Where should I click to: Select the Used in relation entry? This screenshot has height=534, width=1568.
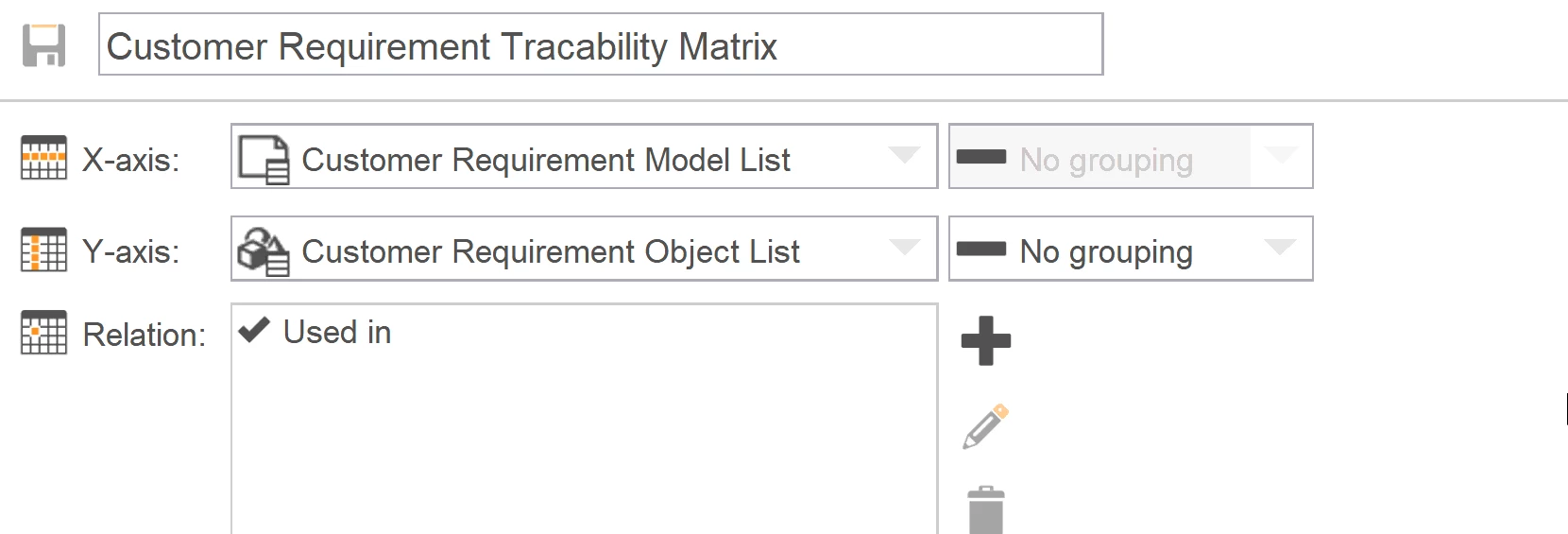[337, 332]
